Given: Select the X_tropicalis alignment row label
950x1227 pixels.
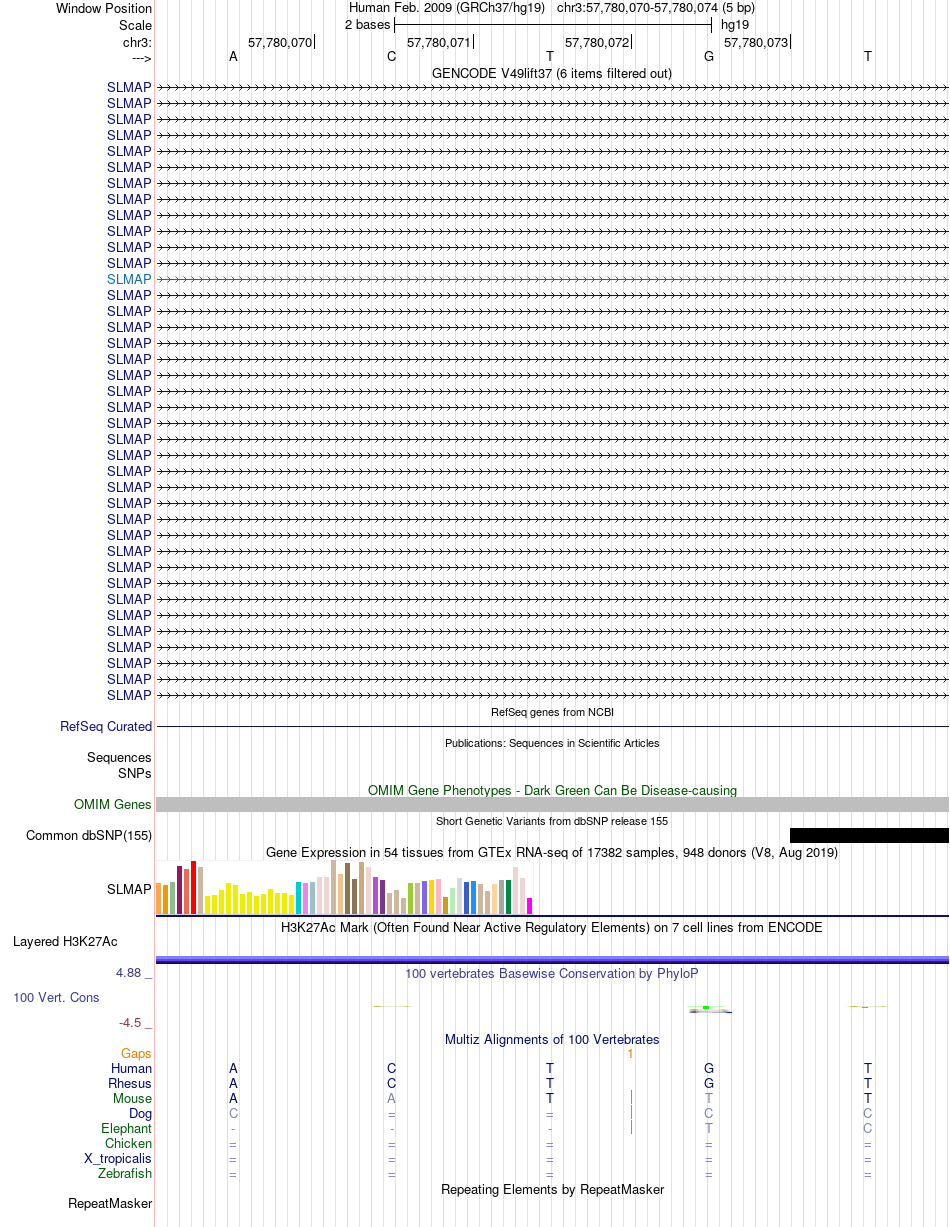Looking at the screenshot, I should click(x=118, y=1158).
